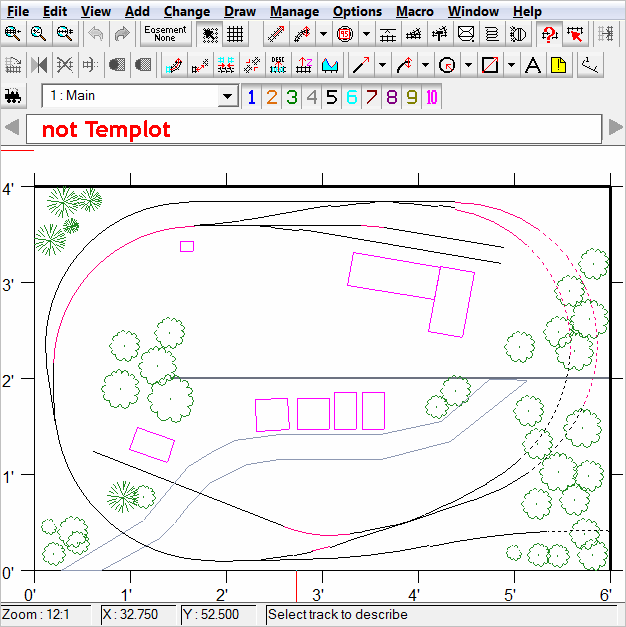Select the turntable tool

(x=518, y=34)
